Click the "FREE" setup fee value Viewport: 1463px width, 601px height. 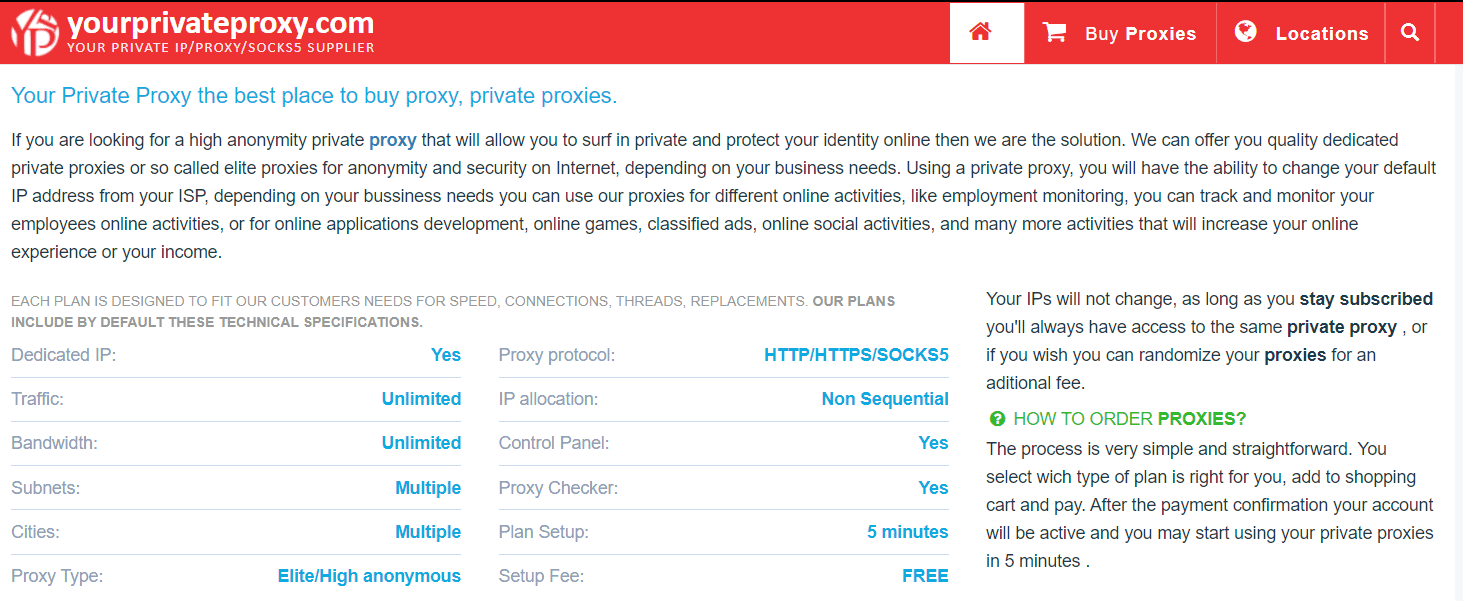924,576
